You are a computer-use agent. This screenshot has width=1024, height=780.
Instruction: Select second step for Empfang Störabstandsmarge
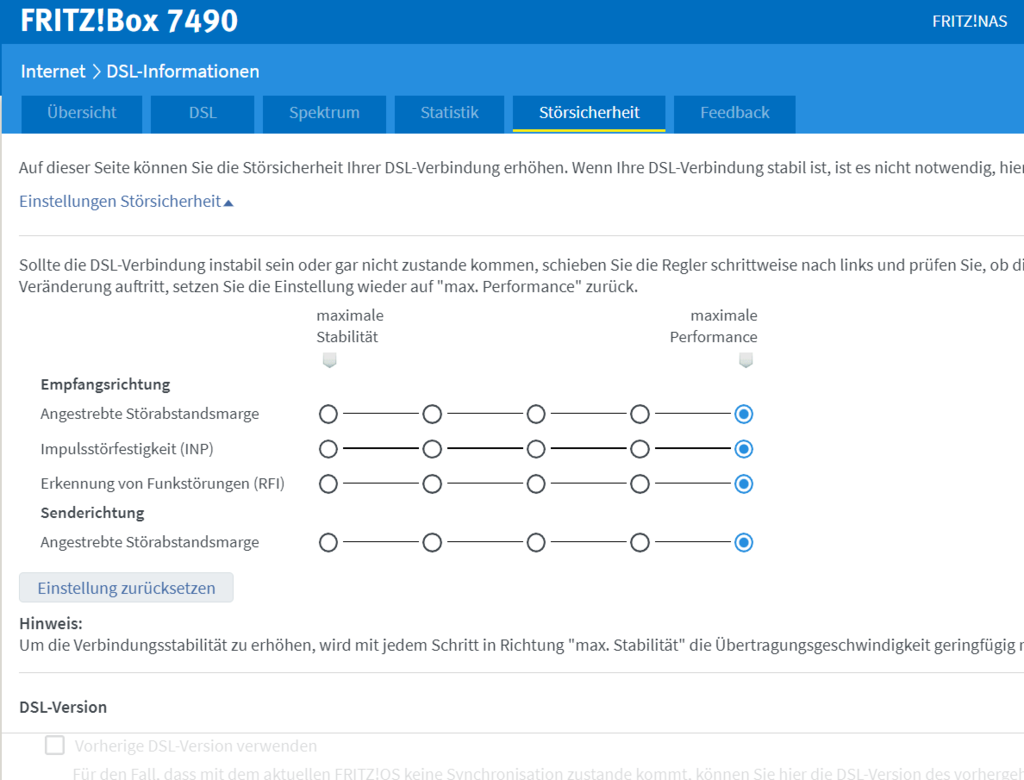432,414
